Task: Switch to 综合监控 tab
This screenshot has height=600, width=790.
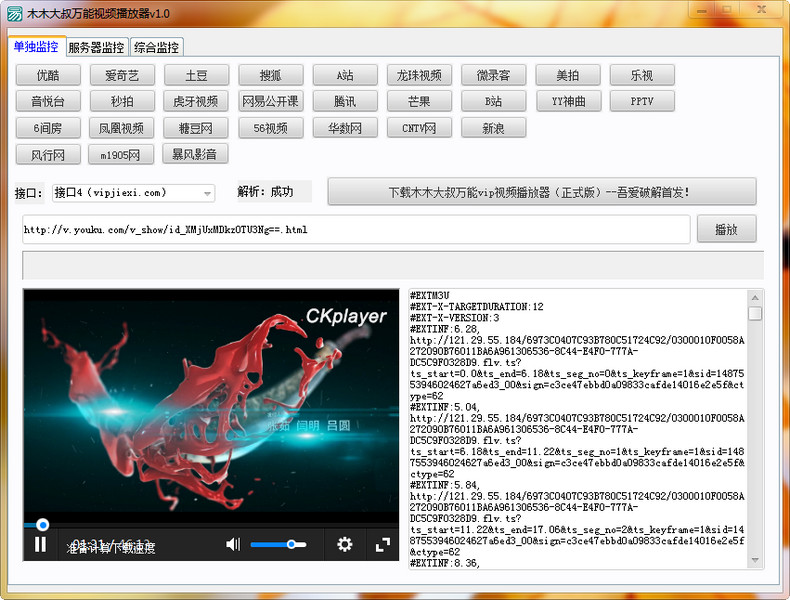Action: point(156,47)
